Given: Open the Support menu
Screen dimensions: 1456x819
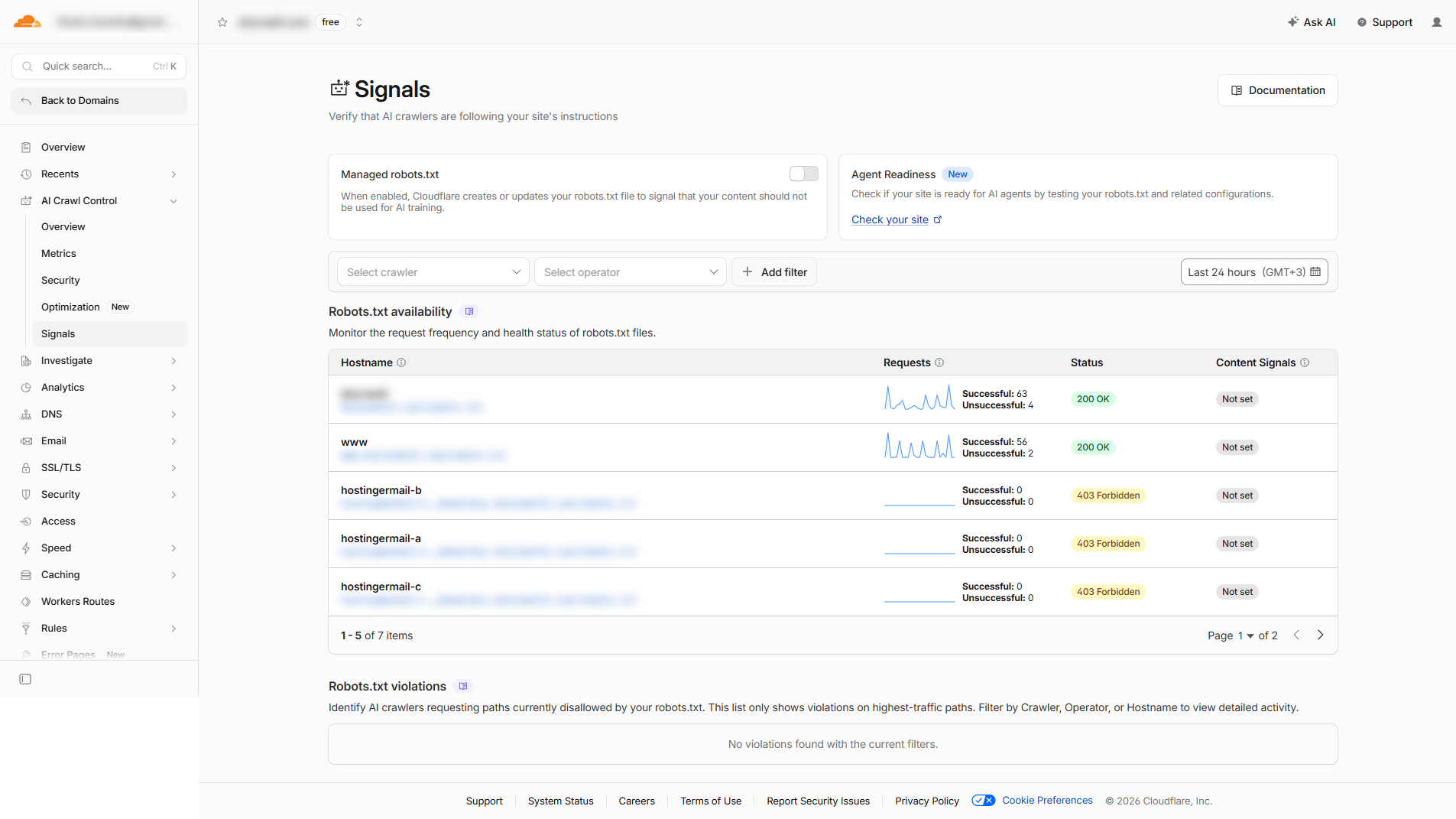Looking at the screenshot, I should point(1385,22).
